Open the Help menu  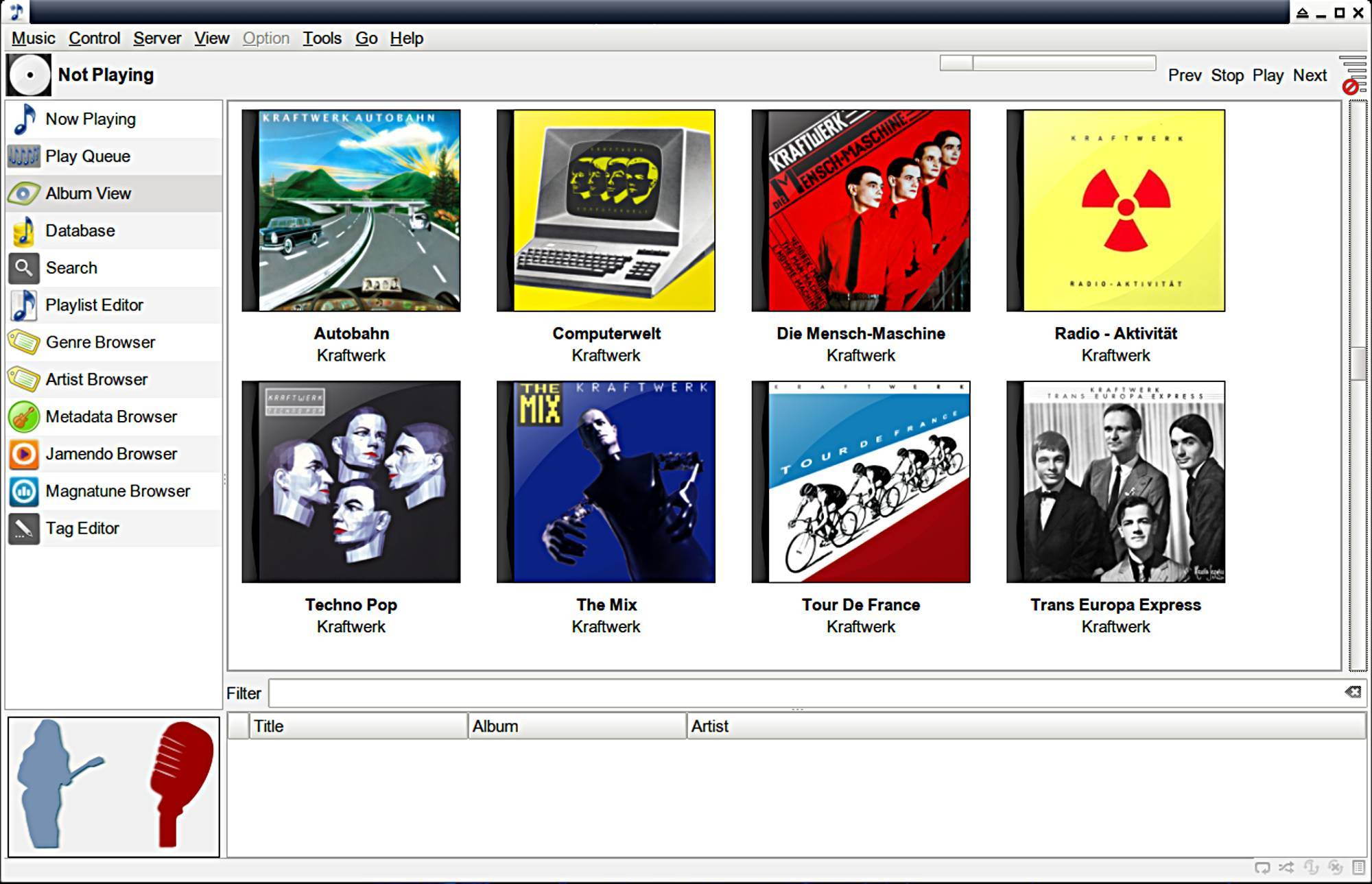[x=406, y=38]
